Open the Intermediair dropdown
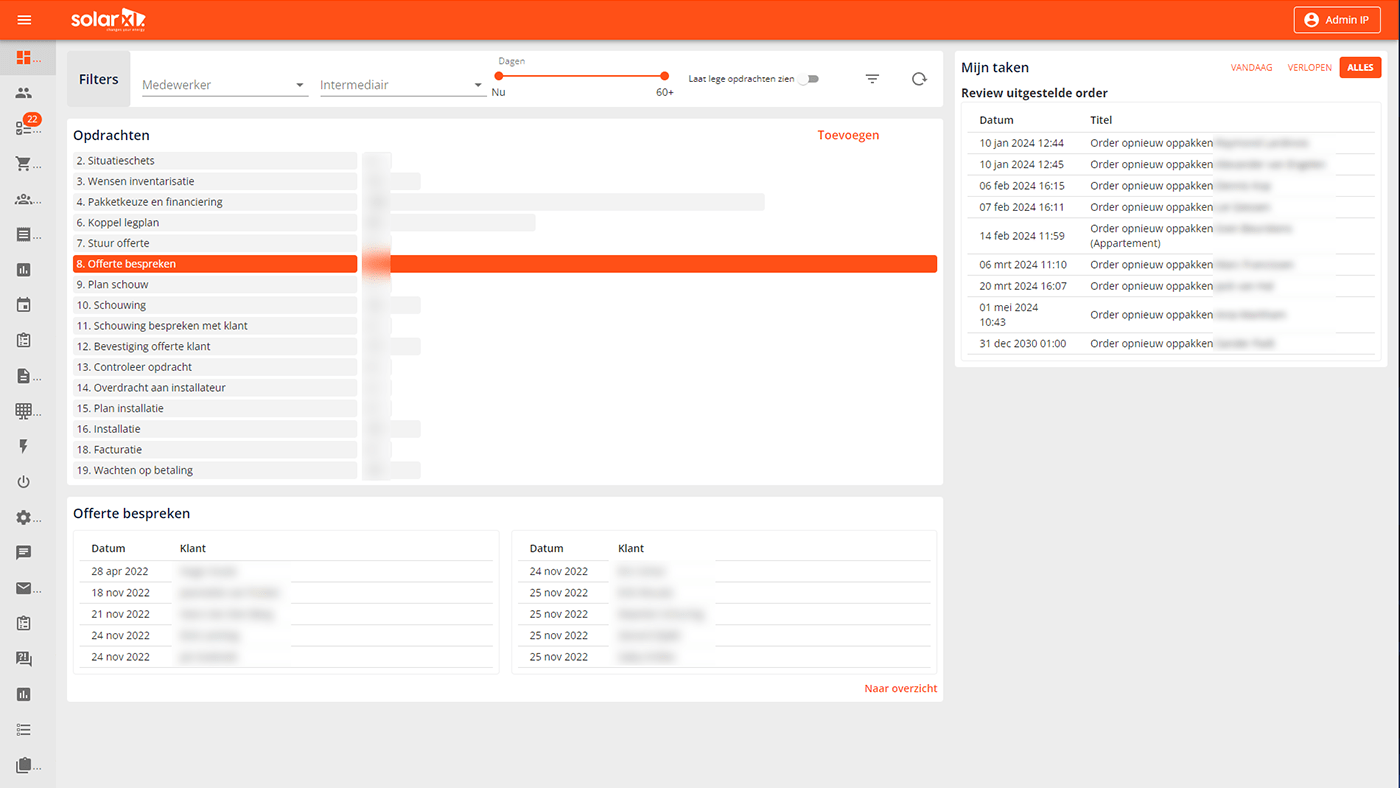This screenshot has height=788, width=1400. pos(401,85)
